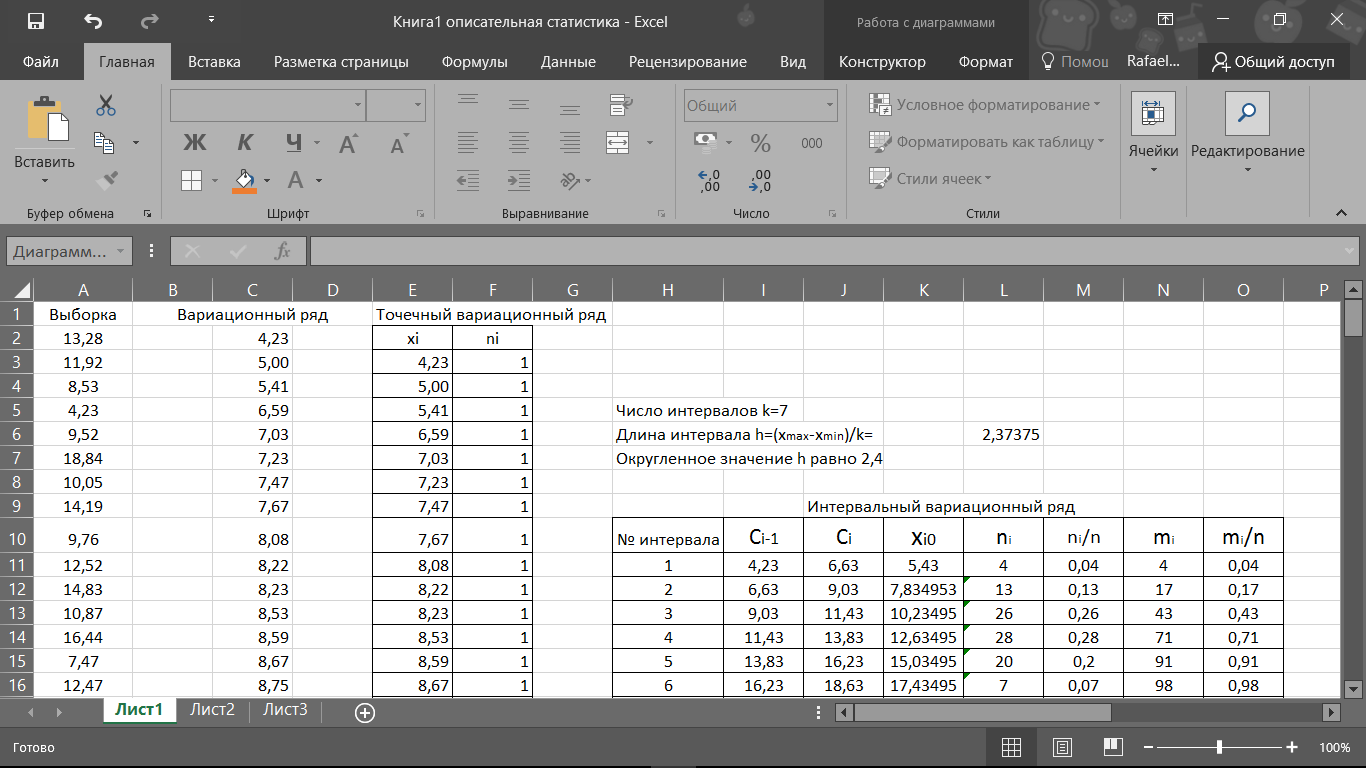Click the zoom slider in the status bar
The height and width of the screenshot is (768, 1366).
(x=1220, y=748)
